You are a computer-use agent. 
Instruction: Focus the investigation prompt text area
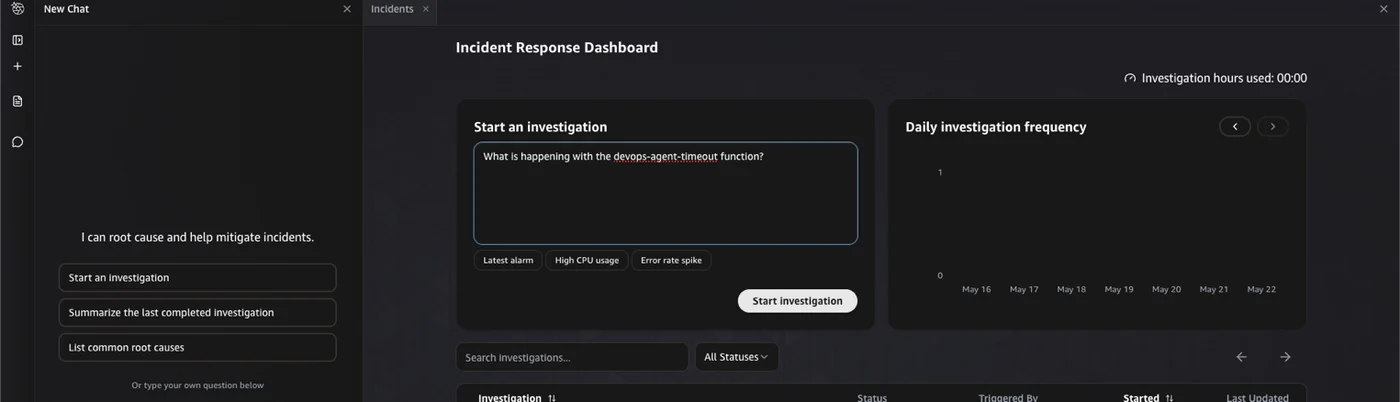tap(666, 193)
